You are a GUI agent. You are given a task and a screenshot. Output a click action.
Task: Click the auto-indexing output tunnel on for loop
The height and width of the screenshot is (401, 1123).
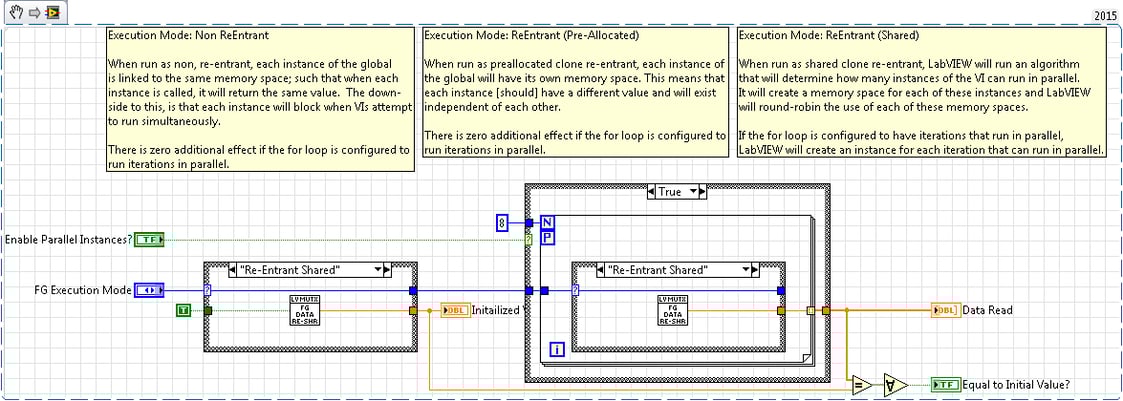[810, 310]
